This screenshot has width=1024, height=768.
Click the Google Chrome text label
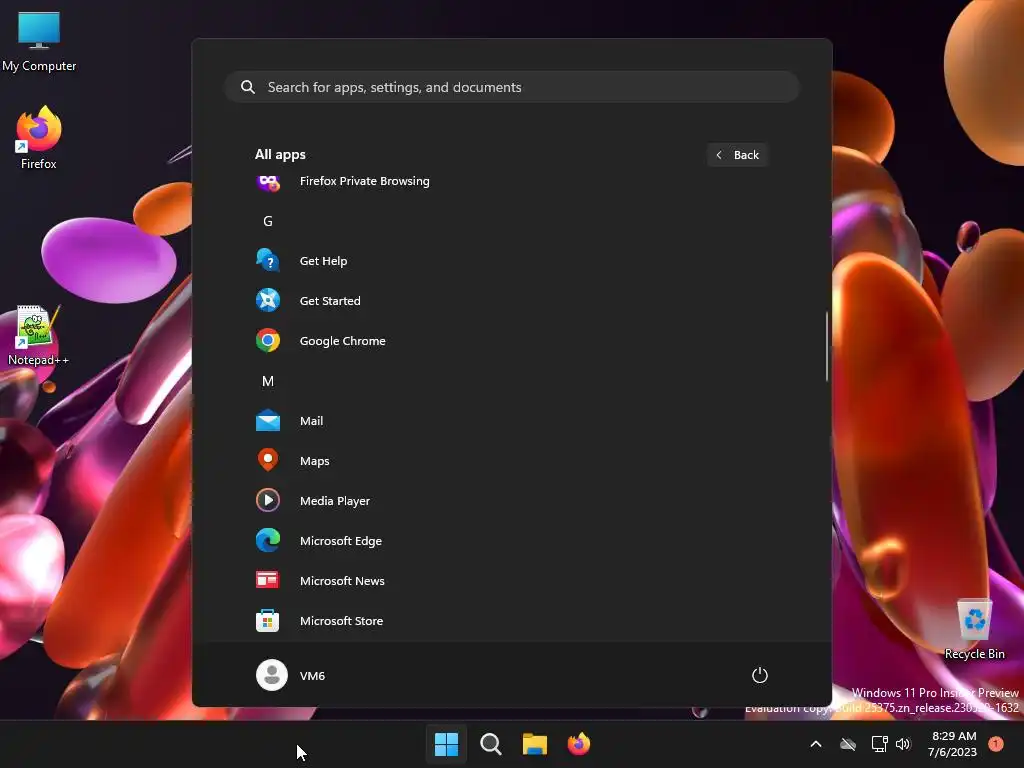point(342,341)
